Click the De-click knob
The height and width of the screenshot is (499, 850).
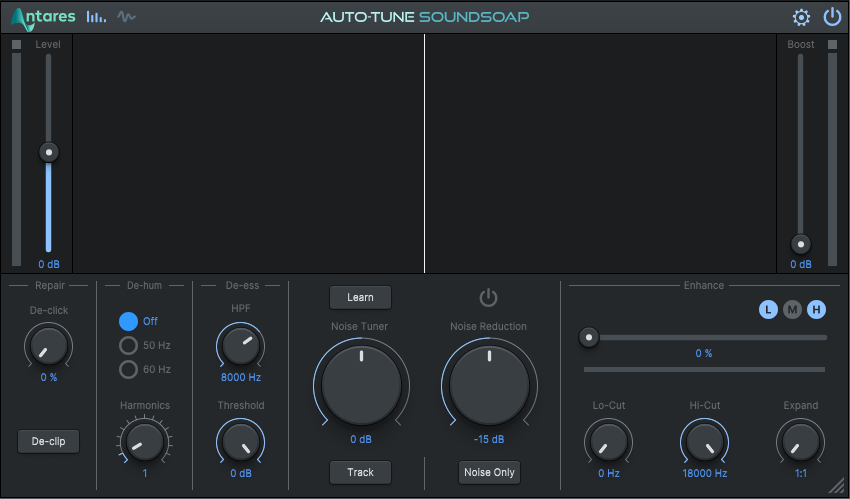click(49, 347)
